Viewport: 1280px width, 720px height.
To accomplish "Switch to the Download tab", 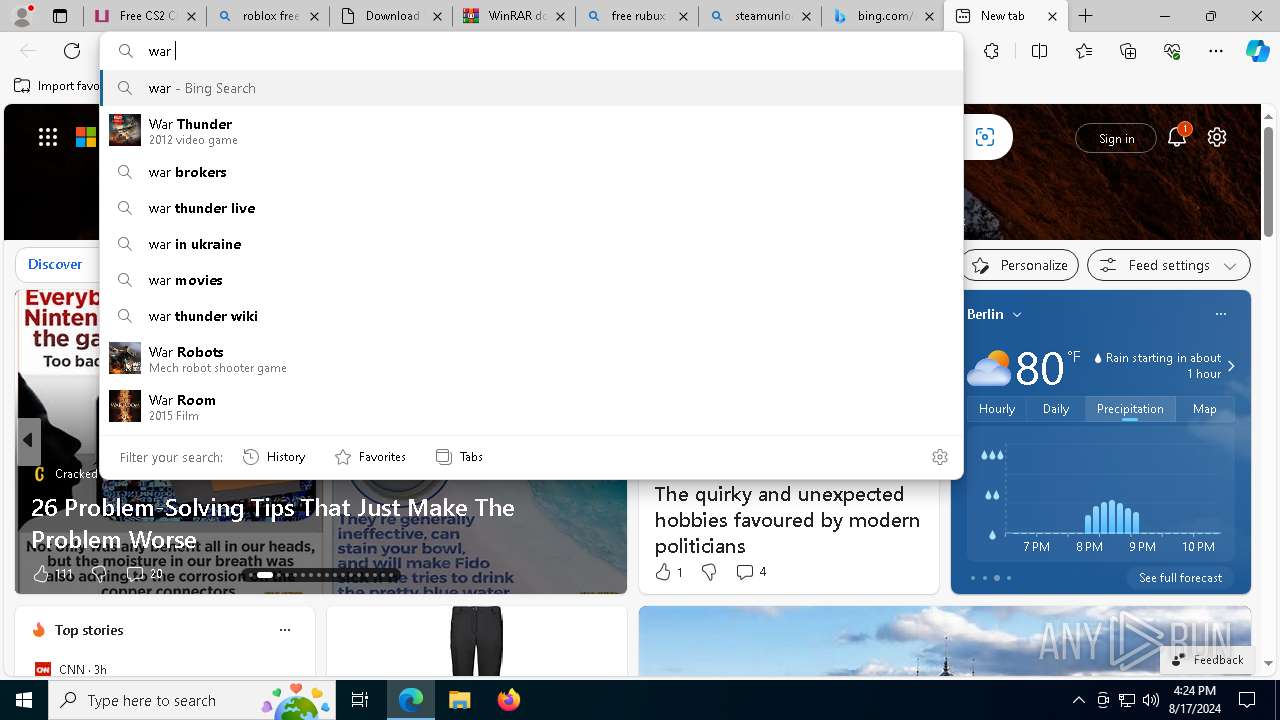I will coord(391,16).
